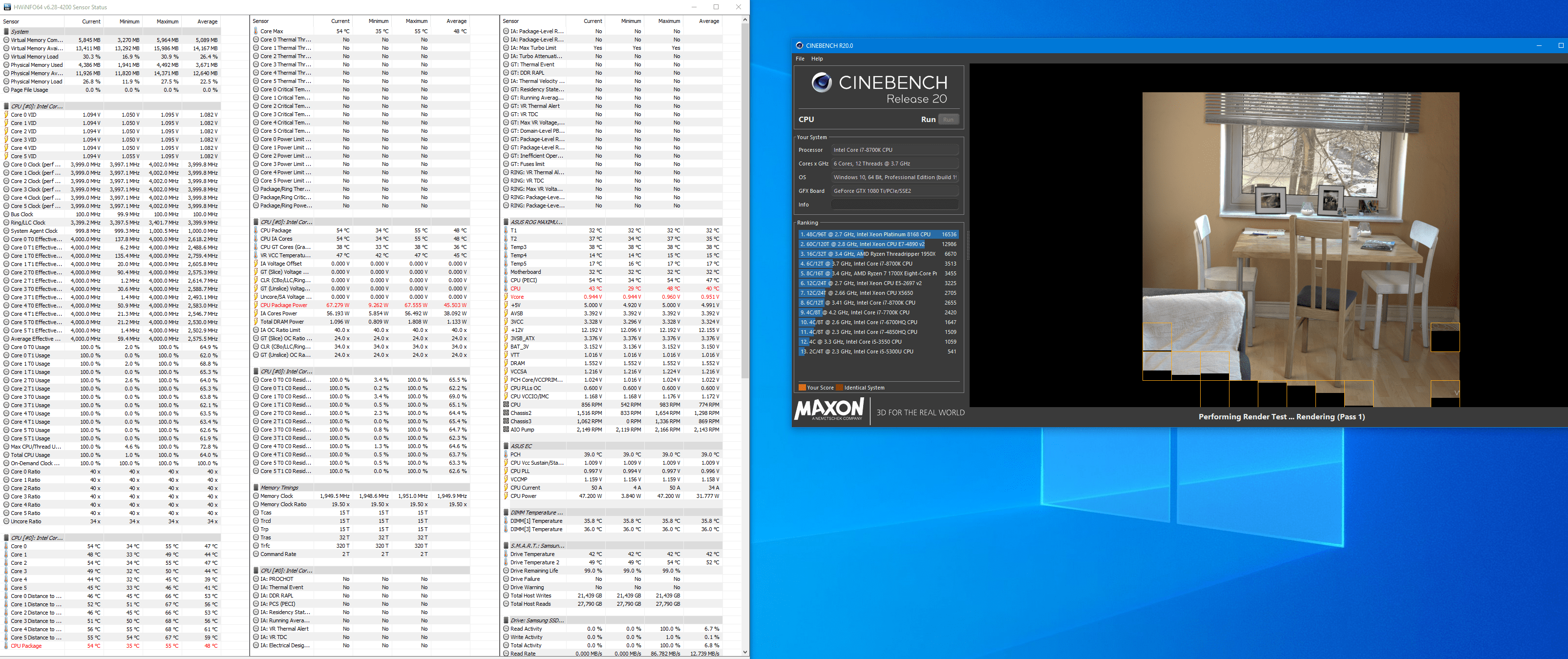Viewport: 1568px width, 659px height.
Task: Click the thermometer icon beside Core Max
Action: [256, 31]
